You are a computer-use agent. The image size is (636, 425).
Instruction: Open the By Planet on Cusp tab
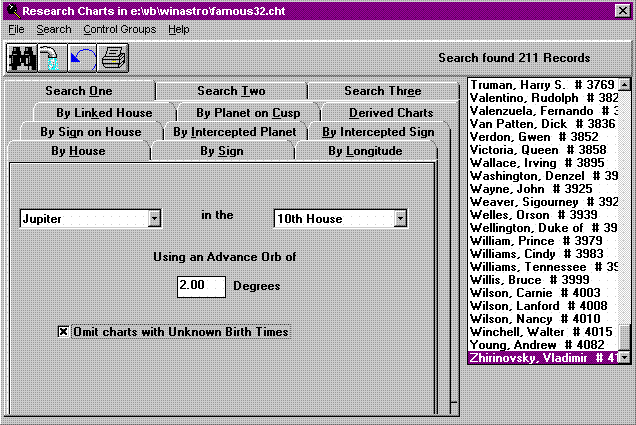[x=246, y=112]
